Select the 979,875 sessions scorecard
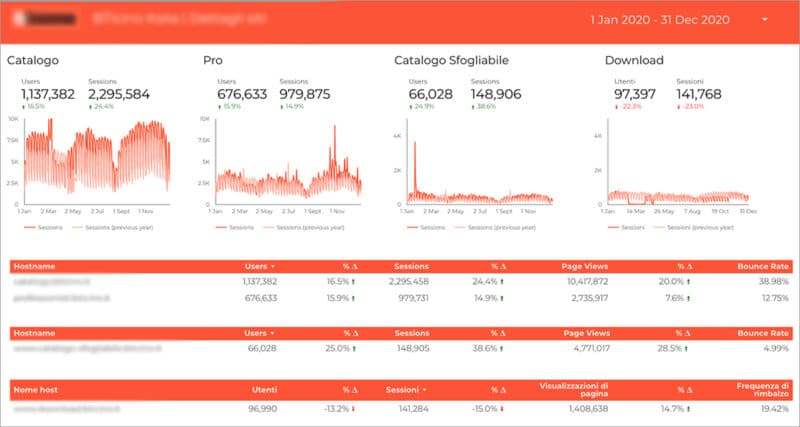This screenshot has width=800, height=427. 305,94
